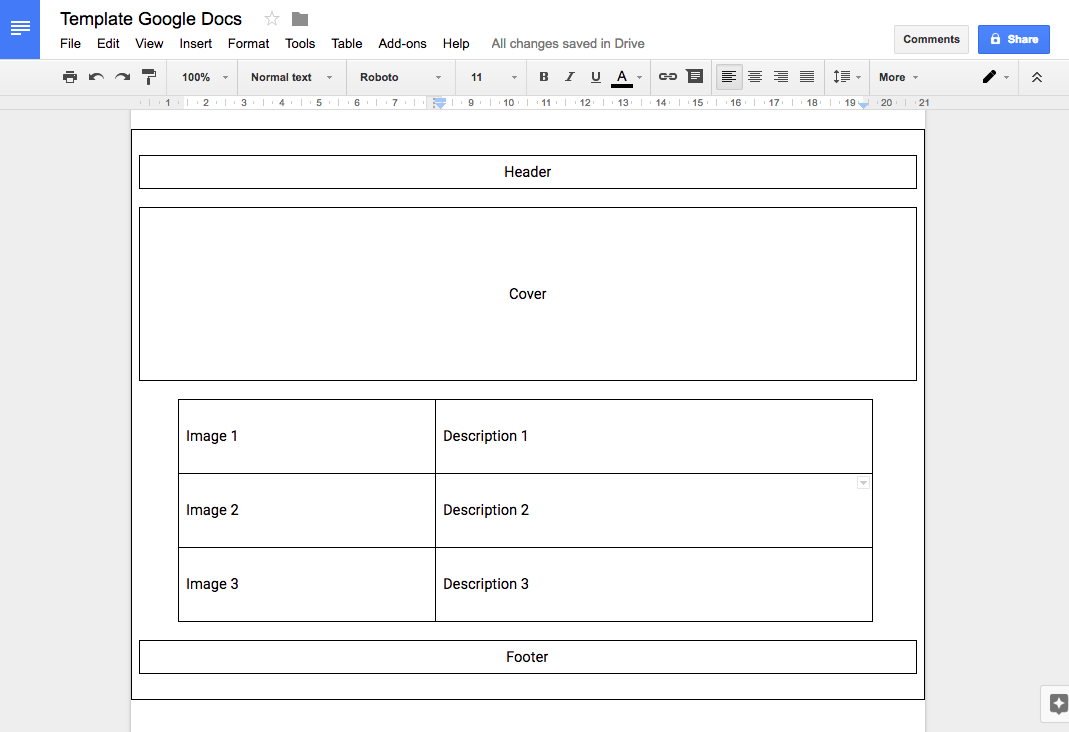Click the undo arrow icon
The width and height of the screenshot is (1069, 732).
point(96,77)
